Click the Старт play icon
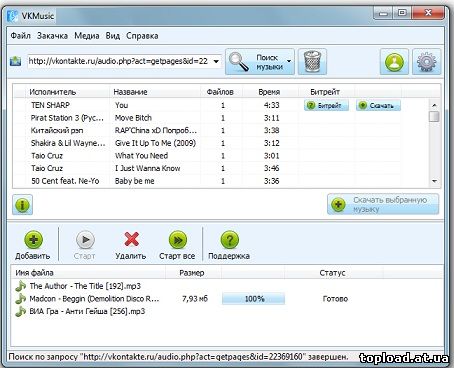 coord(85,239)
